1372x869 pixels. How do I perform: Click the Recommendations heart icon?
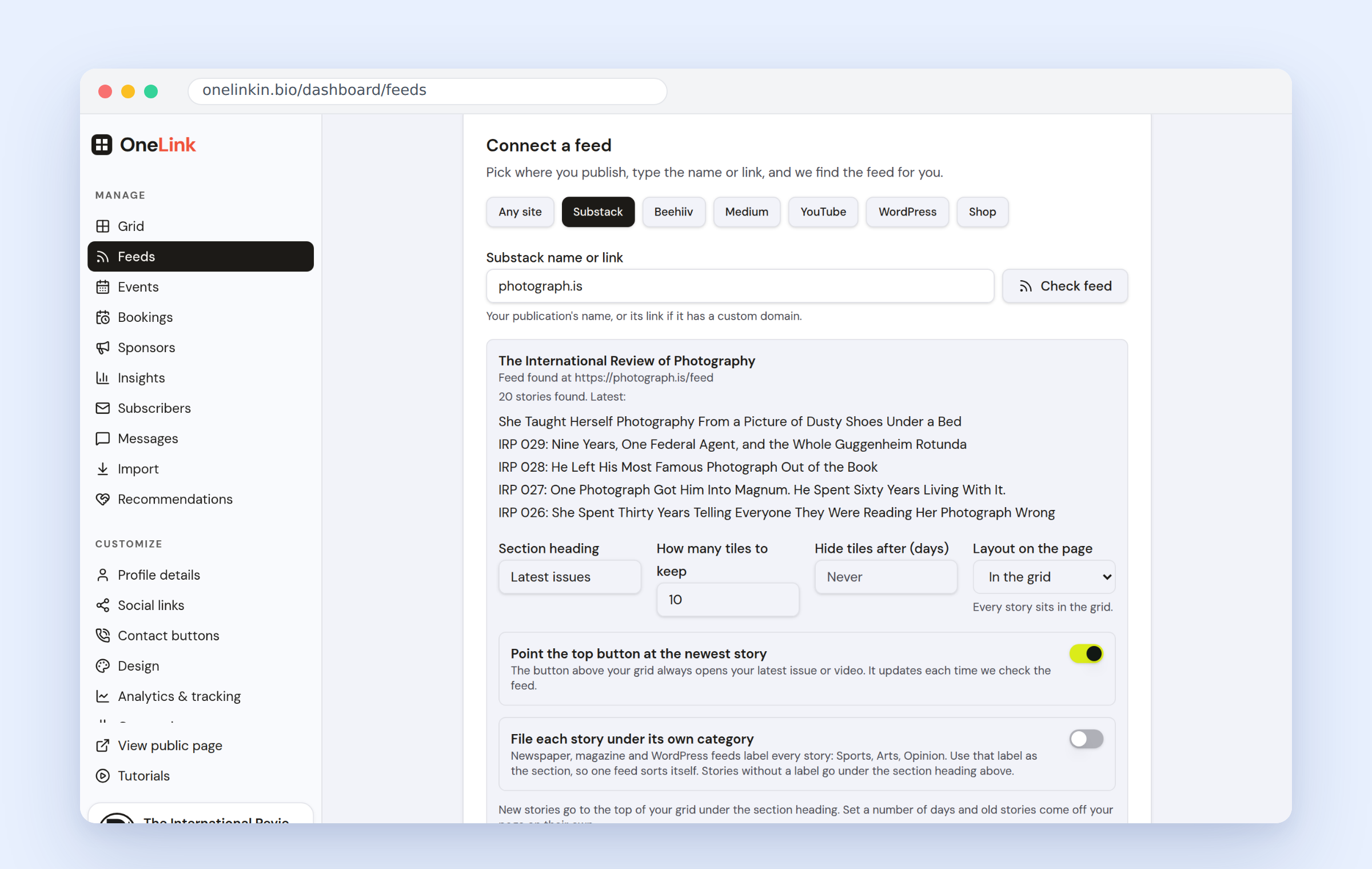tap(103, 499)
